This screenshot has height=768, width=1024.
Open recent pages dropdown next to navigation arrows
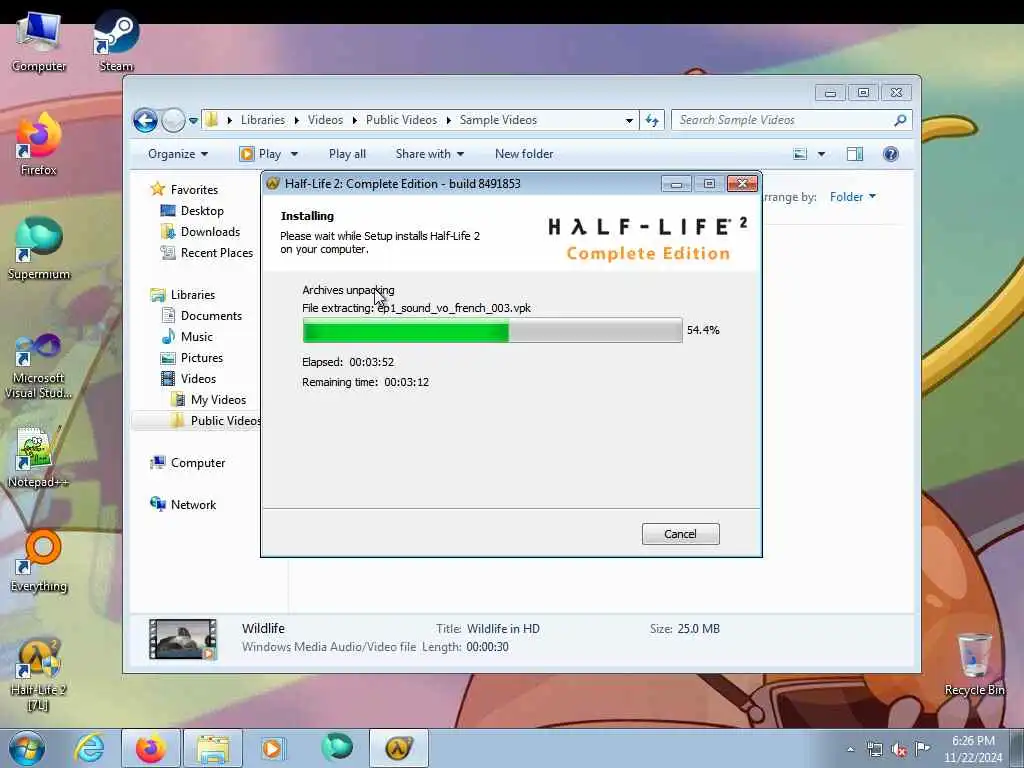coord(193,121)
